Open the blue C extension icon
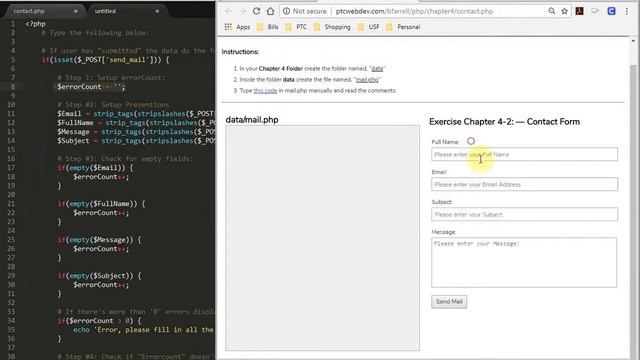Screen dimensions: 640x360 click(x=611, y=11)
